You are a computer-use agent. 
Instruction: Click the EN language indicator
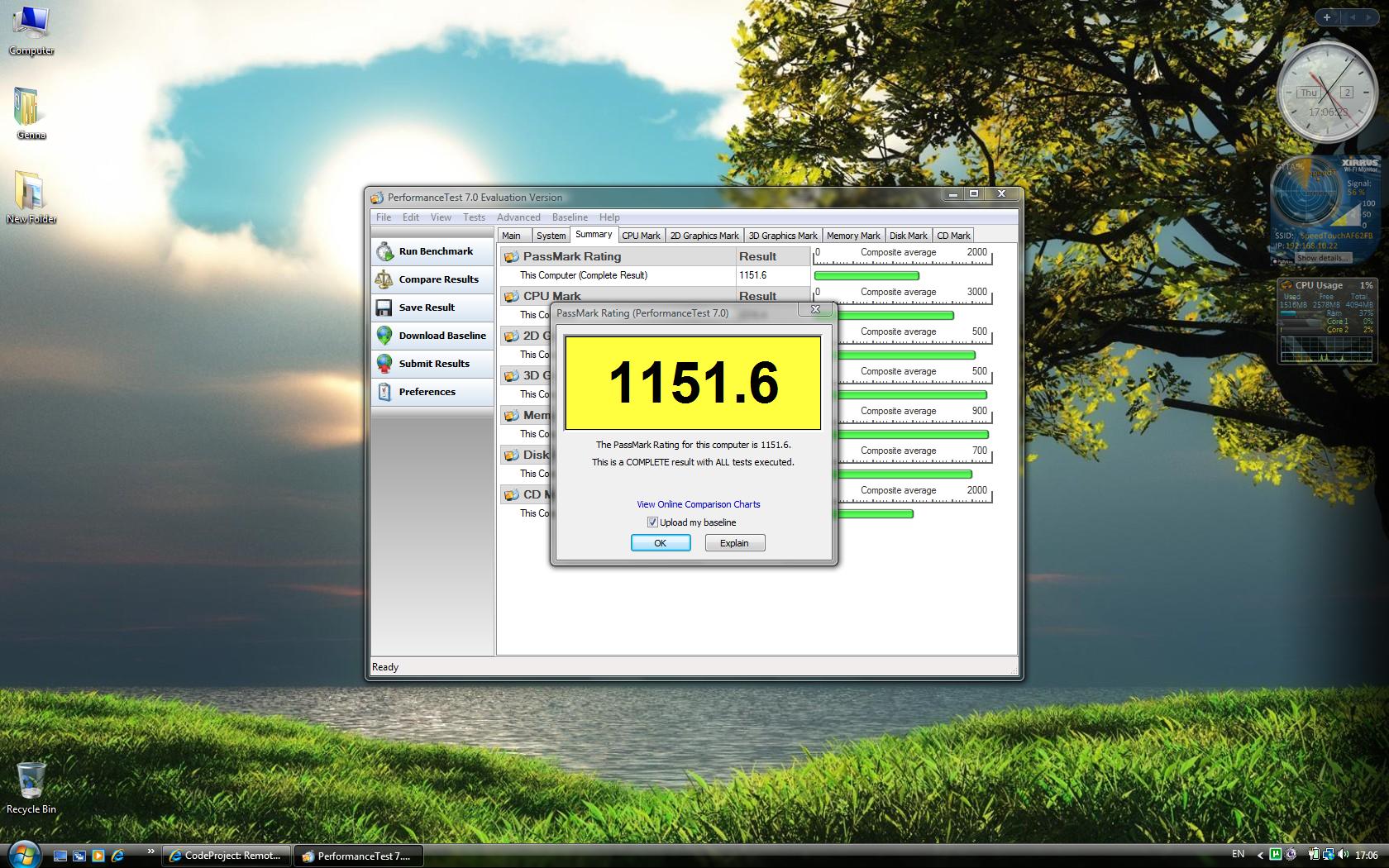pos(1238,854)
